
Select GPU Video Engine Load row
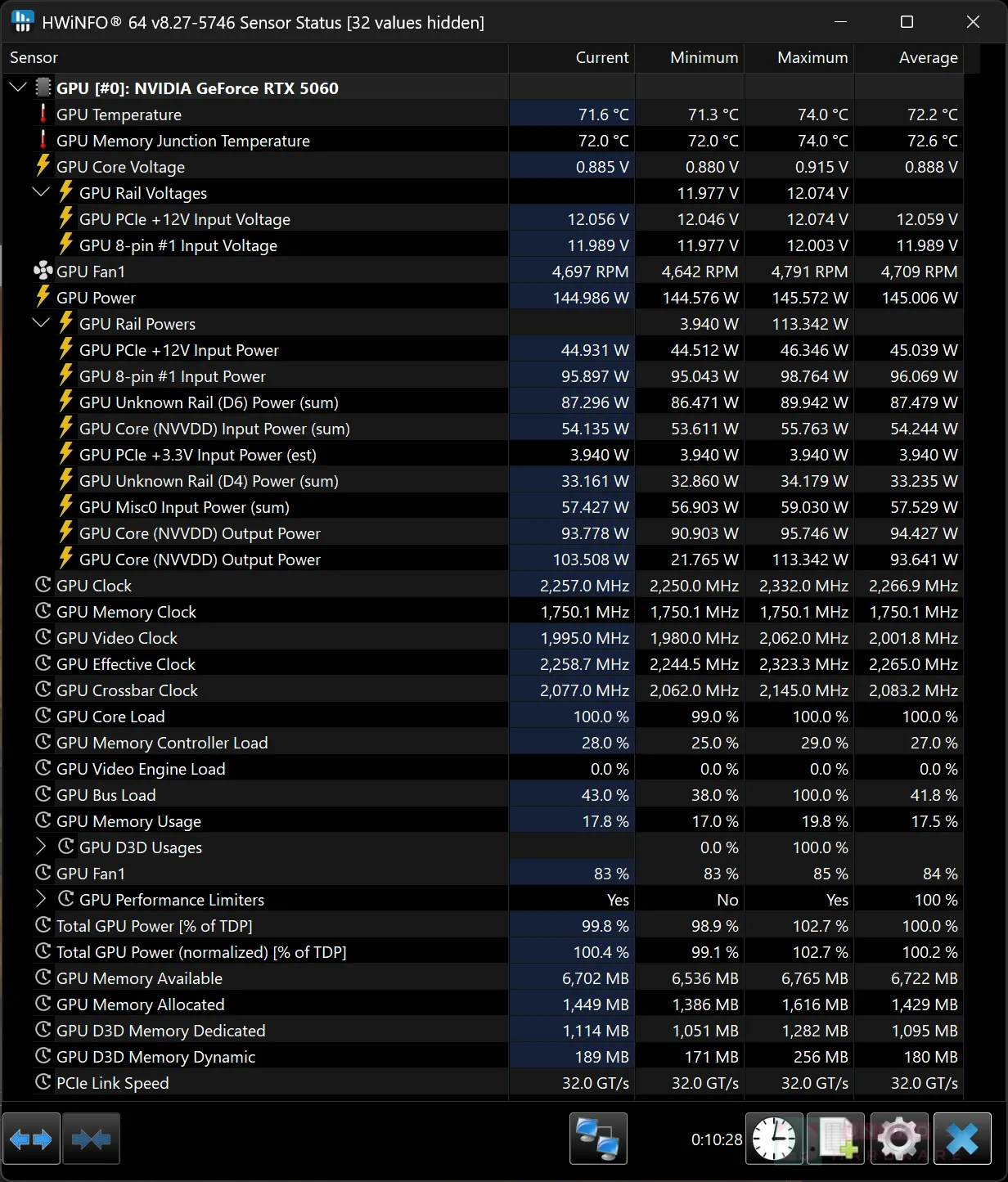(483, 769)
